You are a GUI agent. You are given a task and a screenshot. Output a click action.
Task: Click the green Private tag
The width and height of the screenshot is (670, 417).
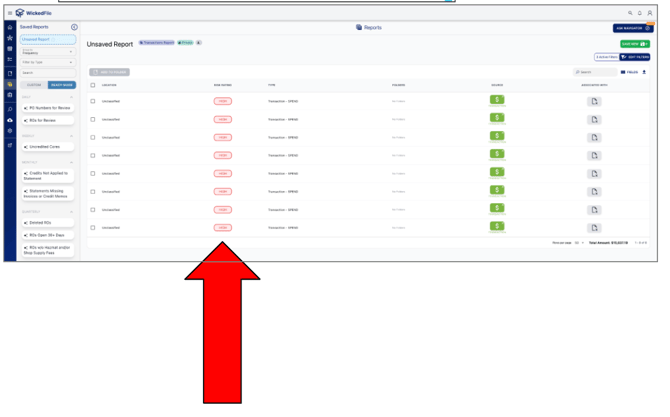(x=185, y=43)
